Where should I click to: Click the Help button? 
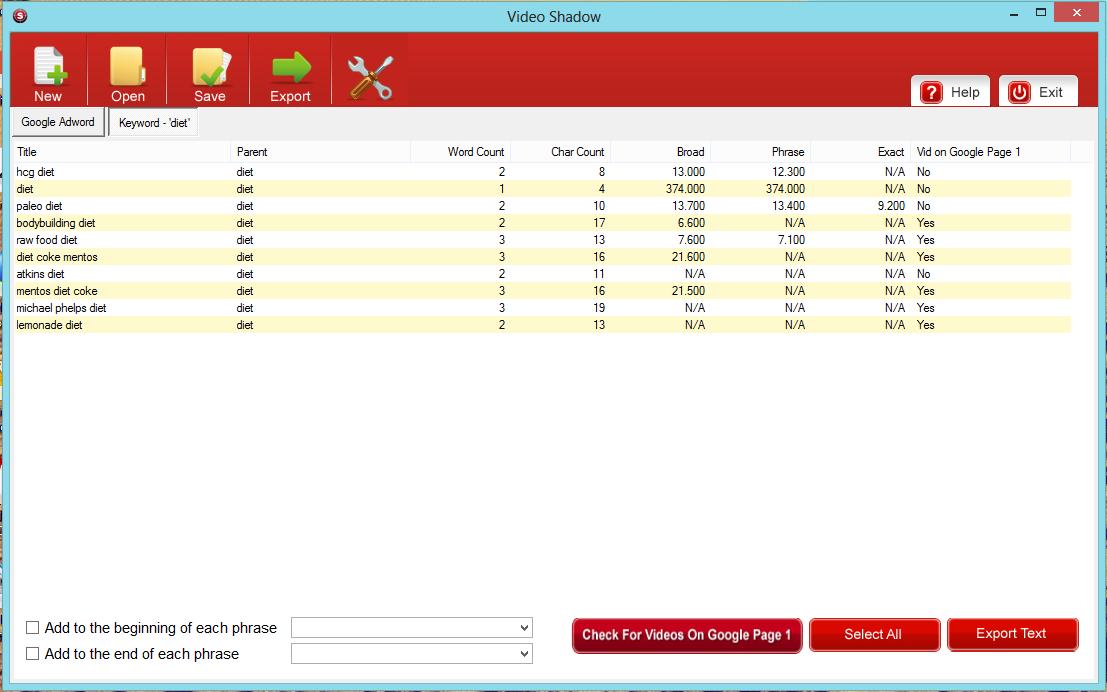(x=950, y=92)
